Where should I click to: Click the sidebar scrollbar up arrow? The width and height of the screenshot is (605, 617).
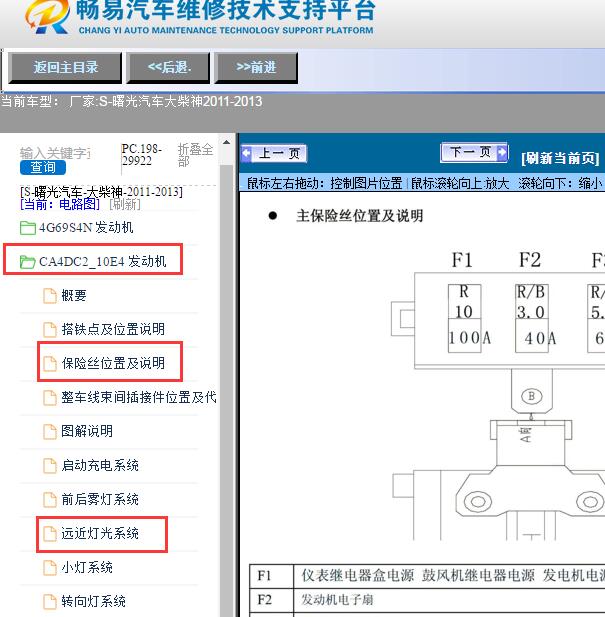coord(227,142)
